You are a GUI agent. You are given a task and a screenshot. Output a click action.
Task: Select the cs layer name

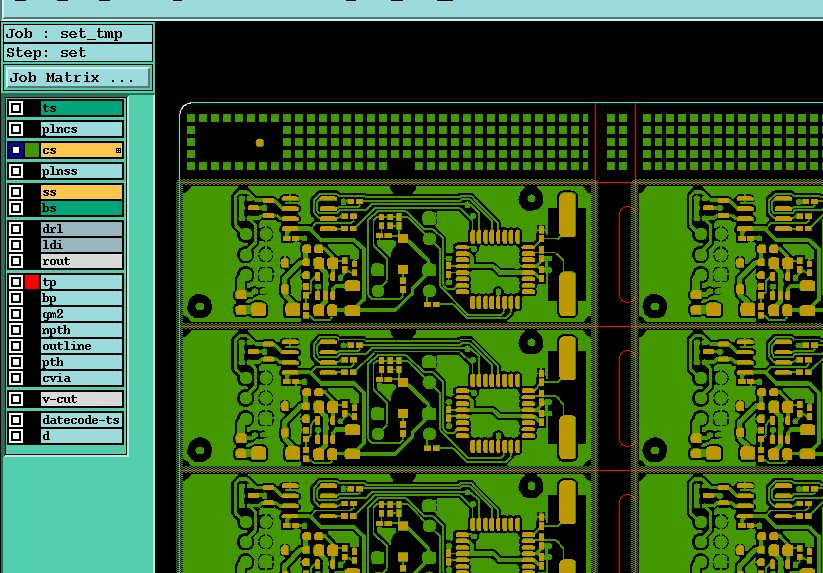pyautogui.click(x=82, y=150)
